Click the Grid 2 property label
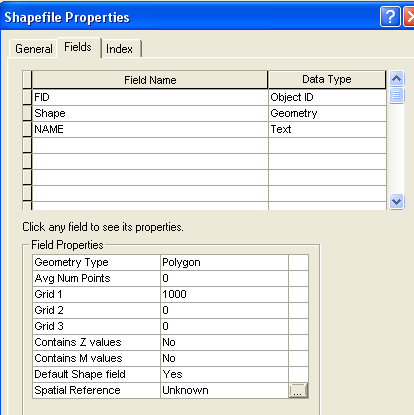Image resolution: width=414 pixels, height=415 pixels. (x=96, y=310)
